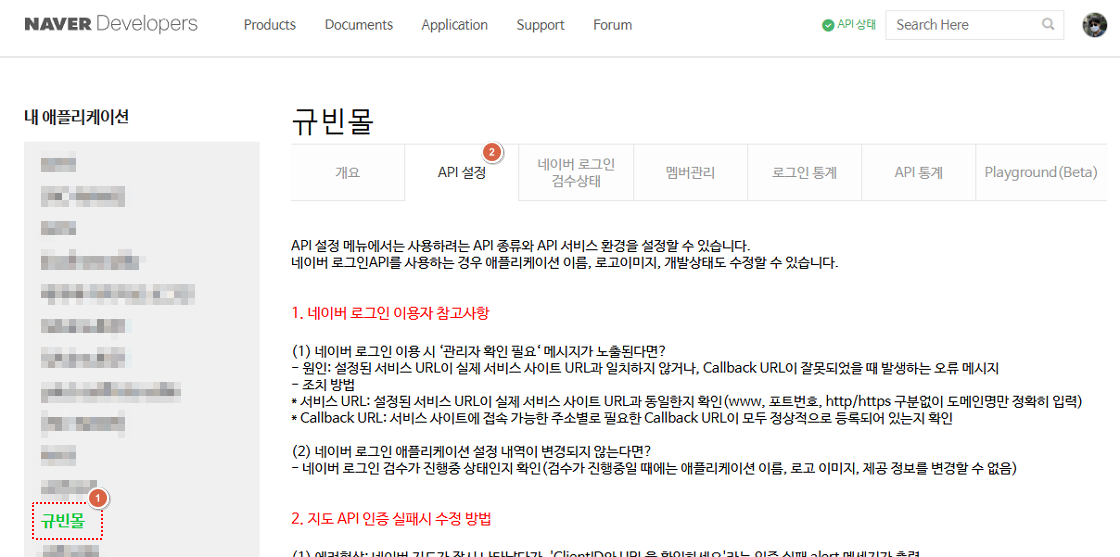Open the Application menu
1120x557 pixels.
pyautogui.click(x=454, y=25)
